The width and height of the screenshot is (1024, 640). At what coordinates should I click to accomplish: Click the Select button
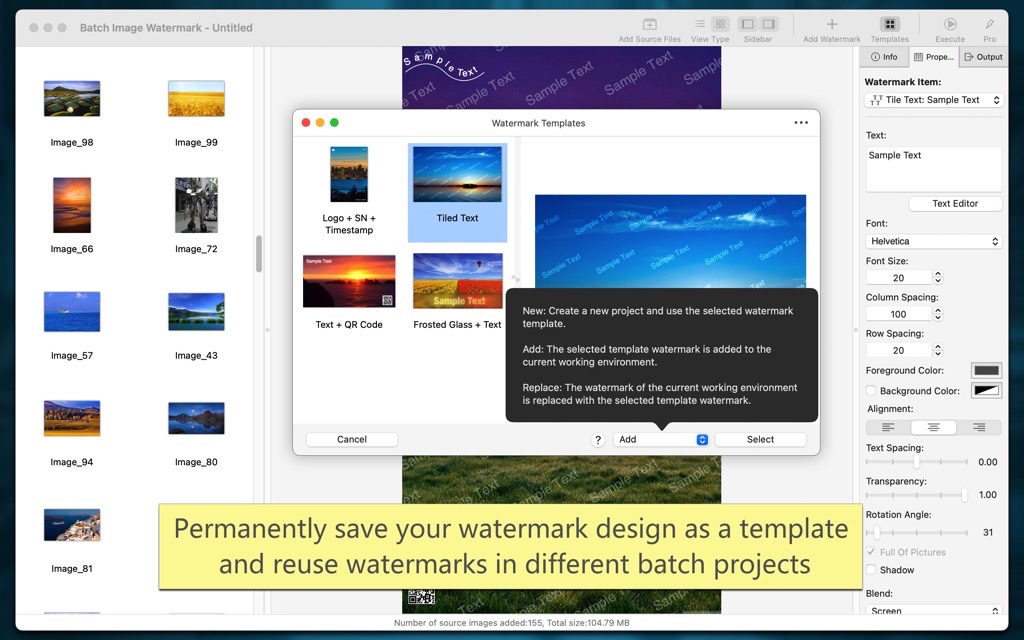click(x=760, y=440)
